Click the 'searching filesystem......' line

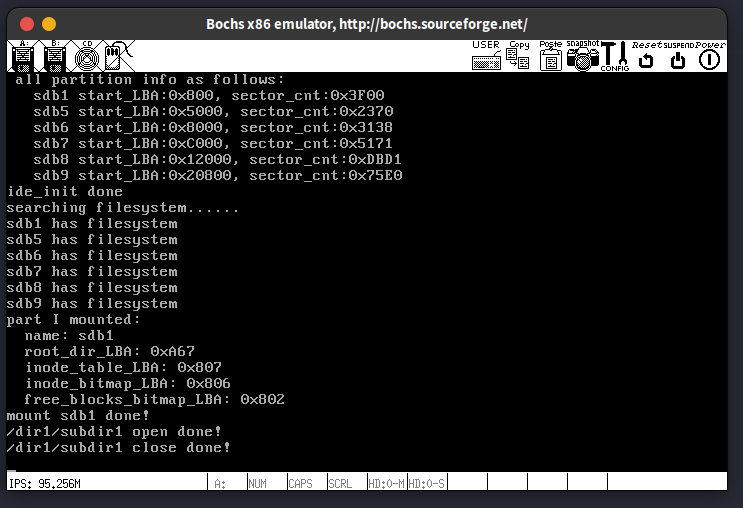point(123,208)
